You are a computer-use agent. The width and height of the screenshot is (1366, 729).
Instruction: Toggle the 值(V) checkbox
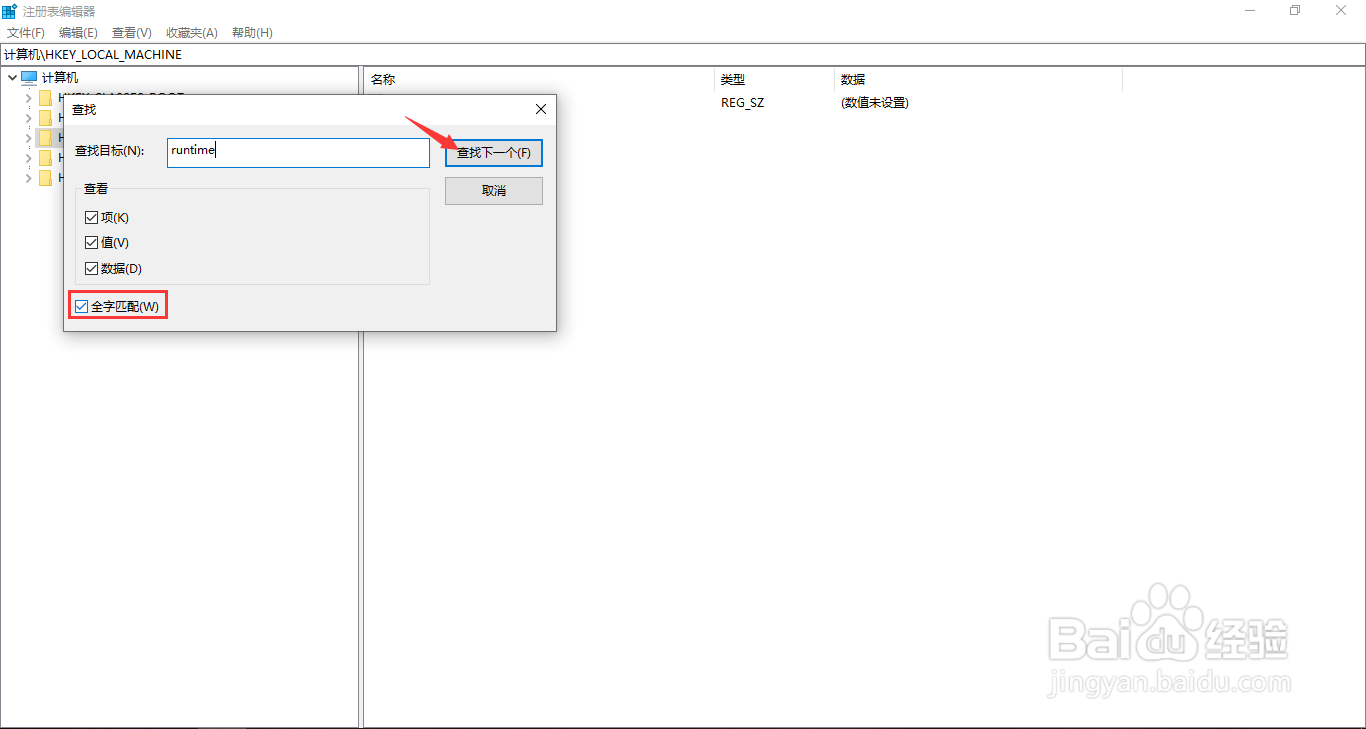click(92, 242)
